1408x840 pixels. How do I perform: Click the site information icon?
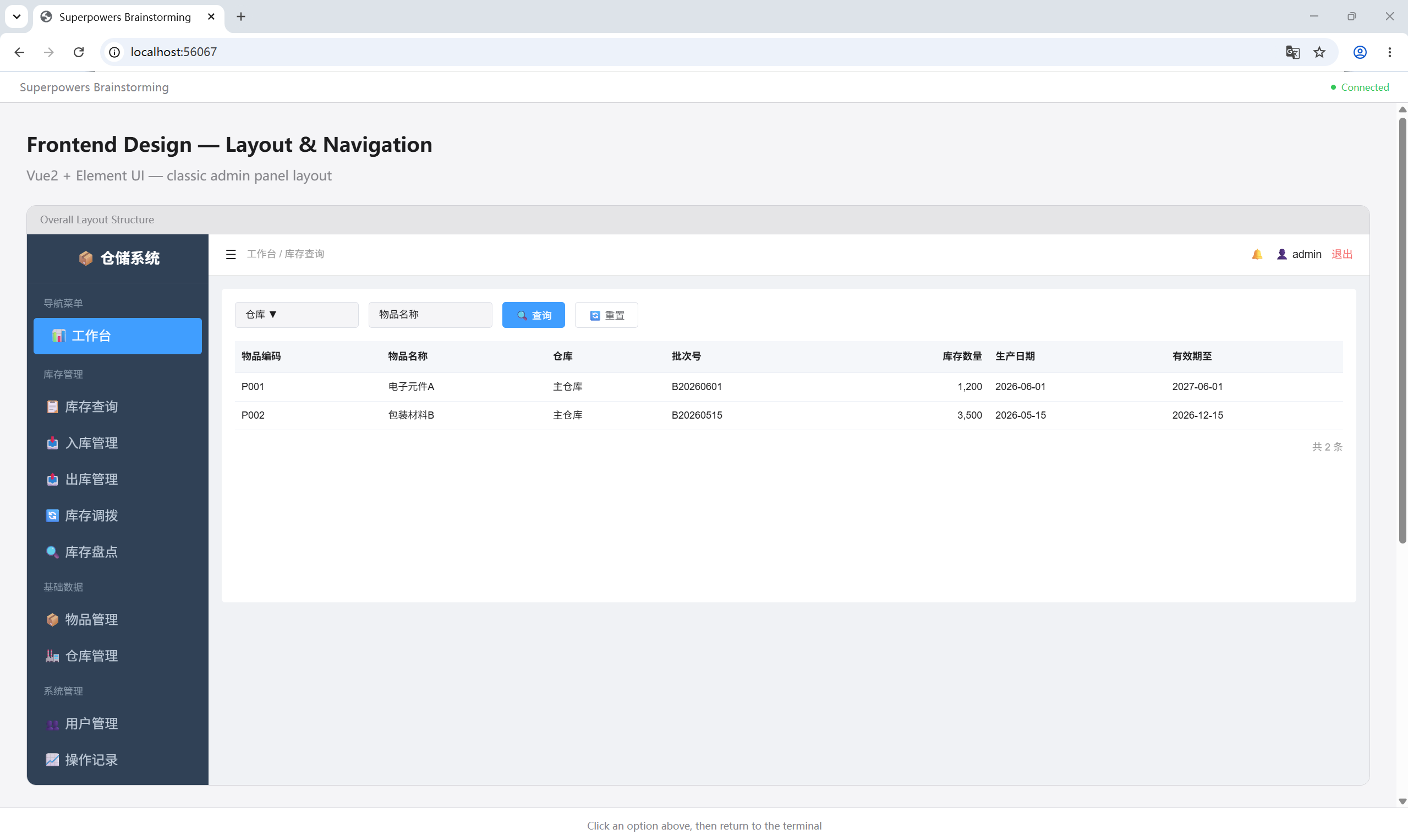[x=114, y=52]
